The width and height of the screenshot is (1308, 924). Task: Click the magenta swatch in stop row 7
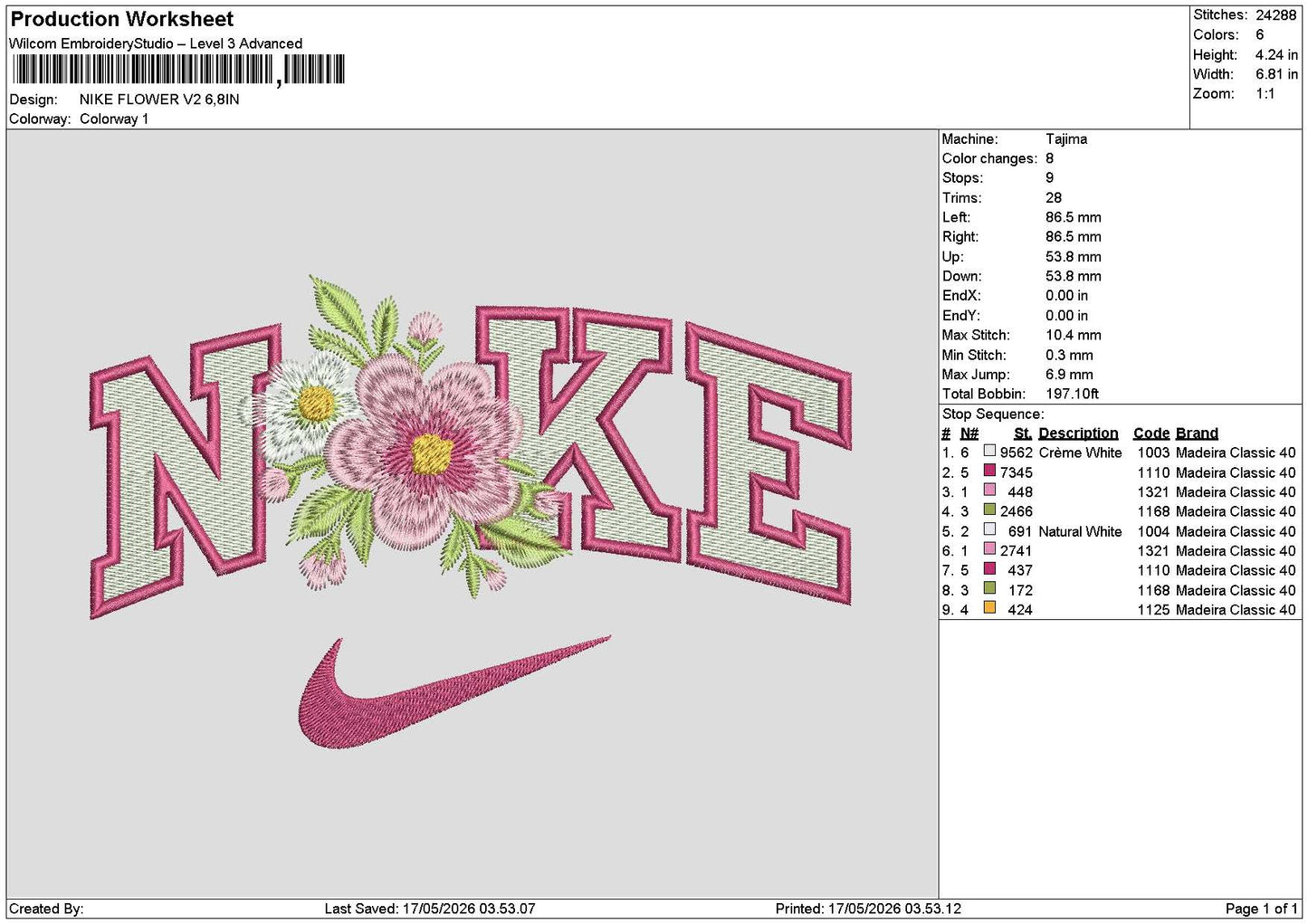point(989,568)
